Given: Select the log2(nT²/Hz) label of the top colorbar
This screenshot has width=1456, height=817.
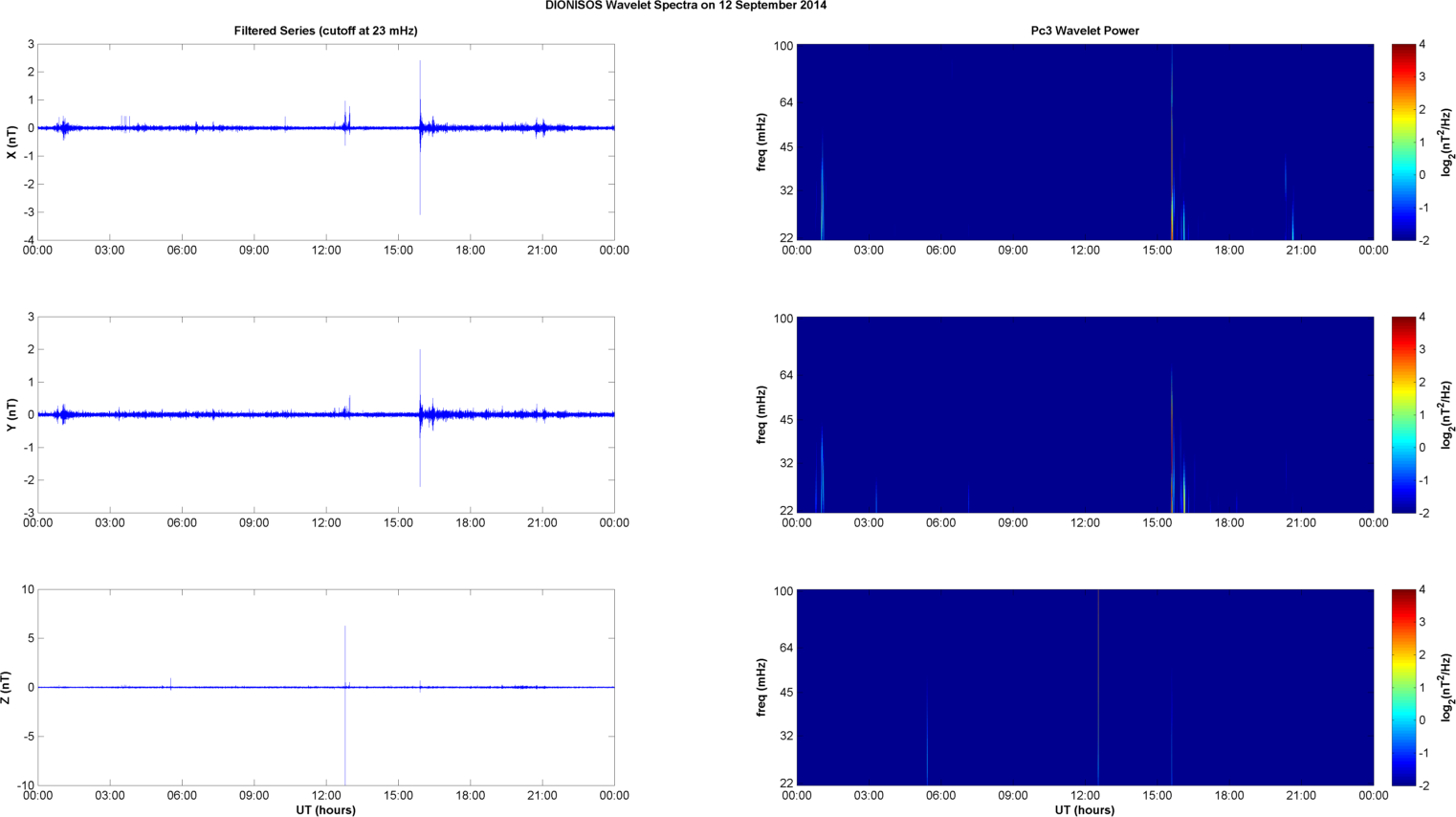Looking at the screenshot, I should 1446,142.
